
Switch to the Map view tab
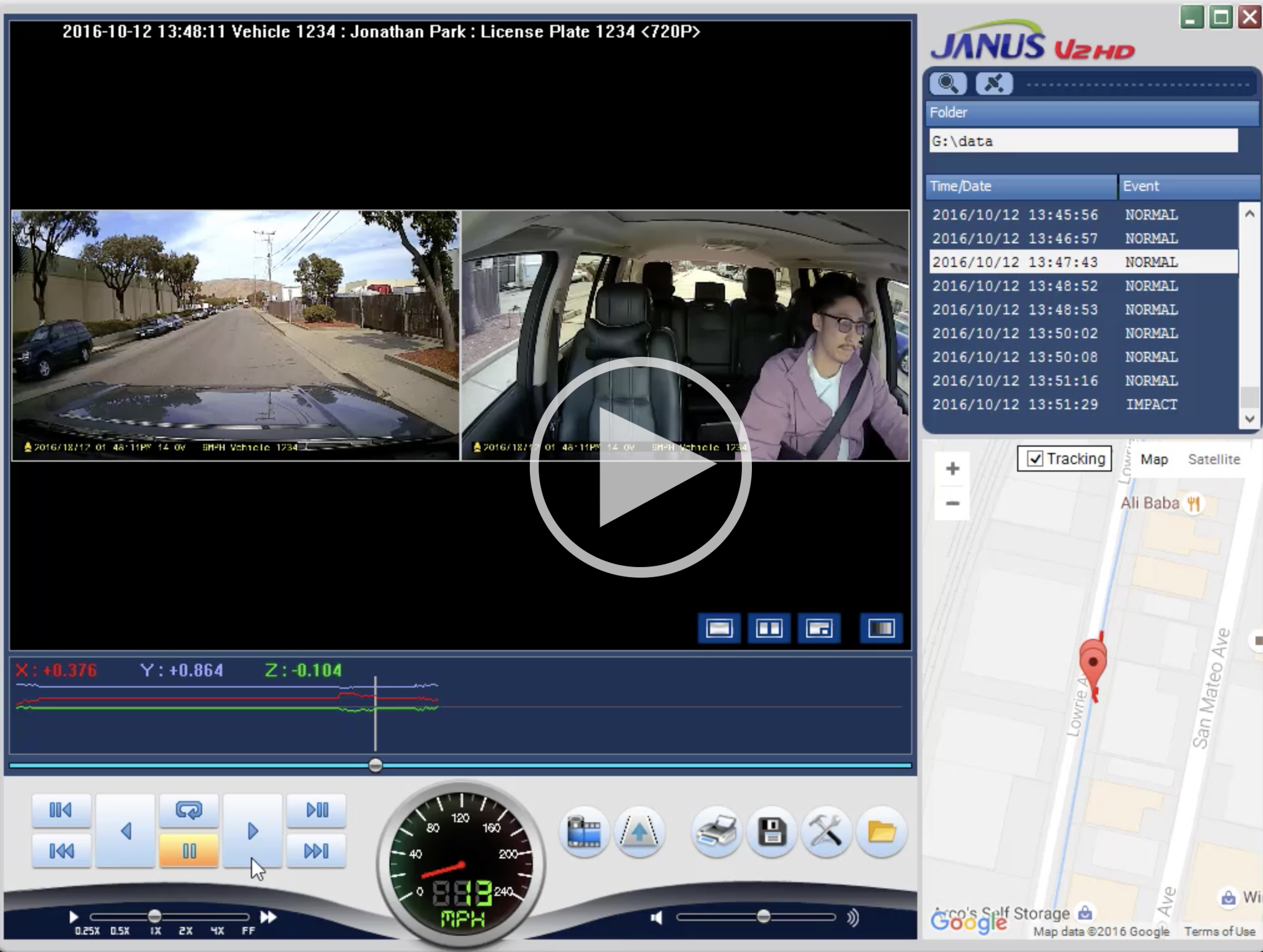point(1154,460)
